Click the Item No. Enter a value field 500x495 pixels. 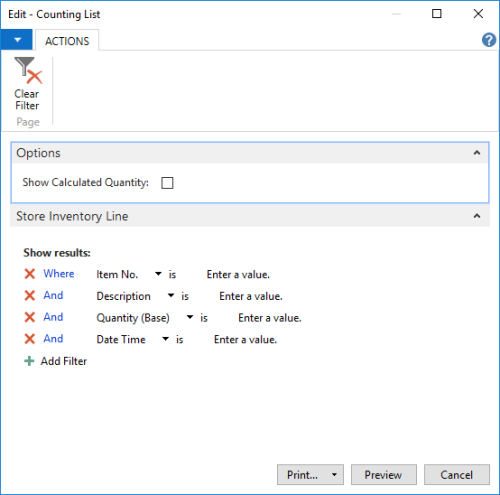tap(238, 274)
